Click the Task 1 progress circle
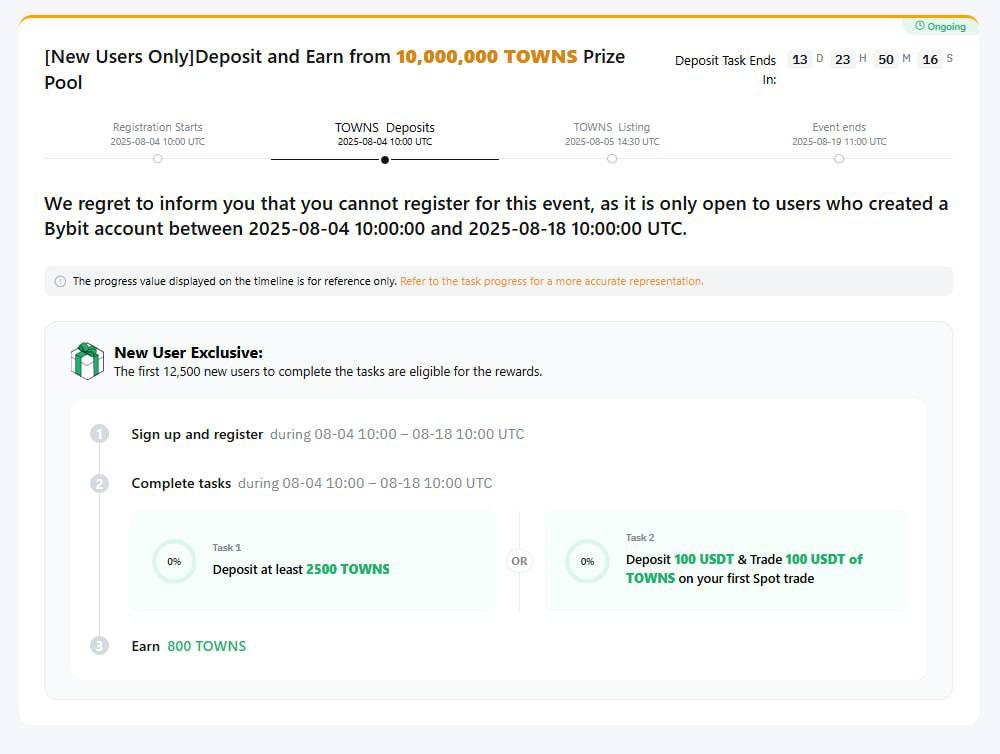The height and width of the screenshot is (754, 1000). point(174,561)
